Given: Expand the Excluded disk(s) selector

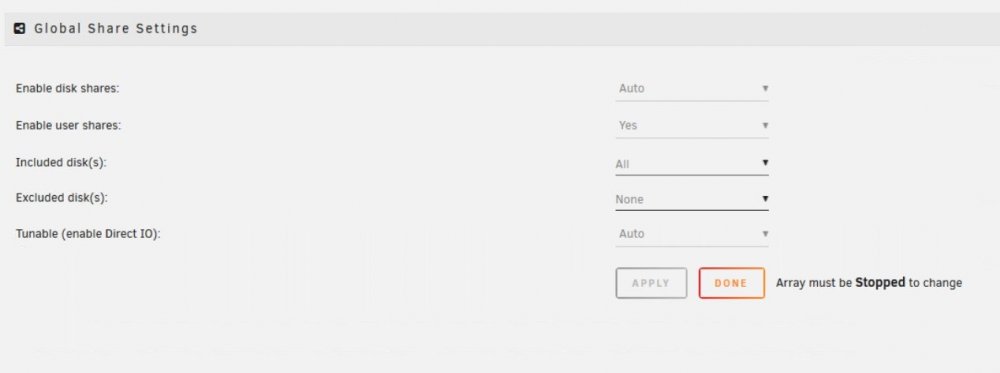Looking at the screenshot, I should (692, 199).
